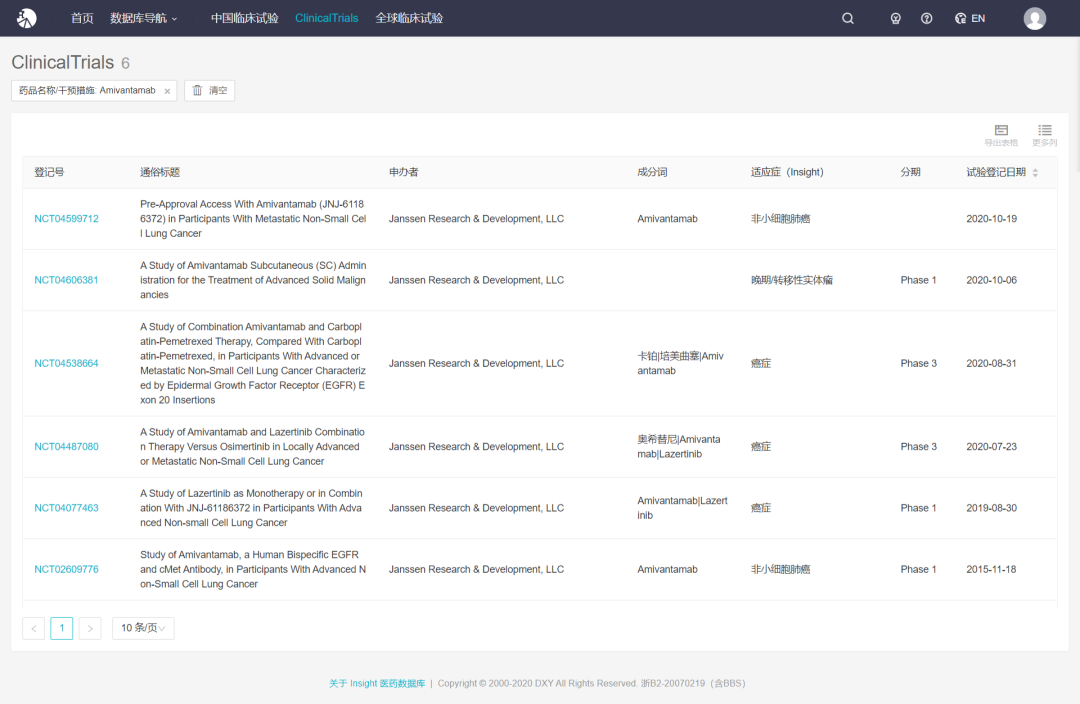Click the 癌症 cell for NCT04538664
The image size is (1080, 704).
(x=761, y=364)
